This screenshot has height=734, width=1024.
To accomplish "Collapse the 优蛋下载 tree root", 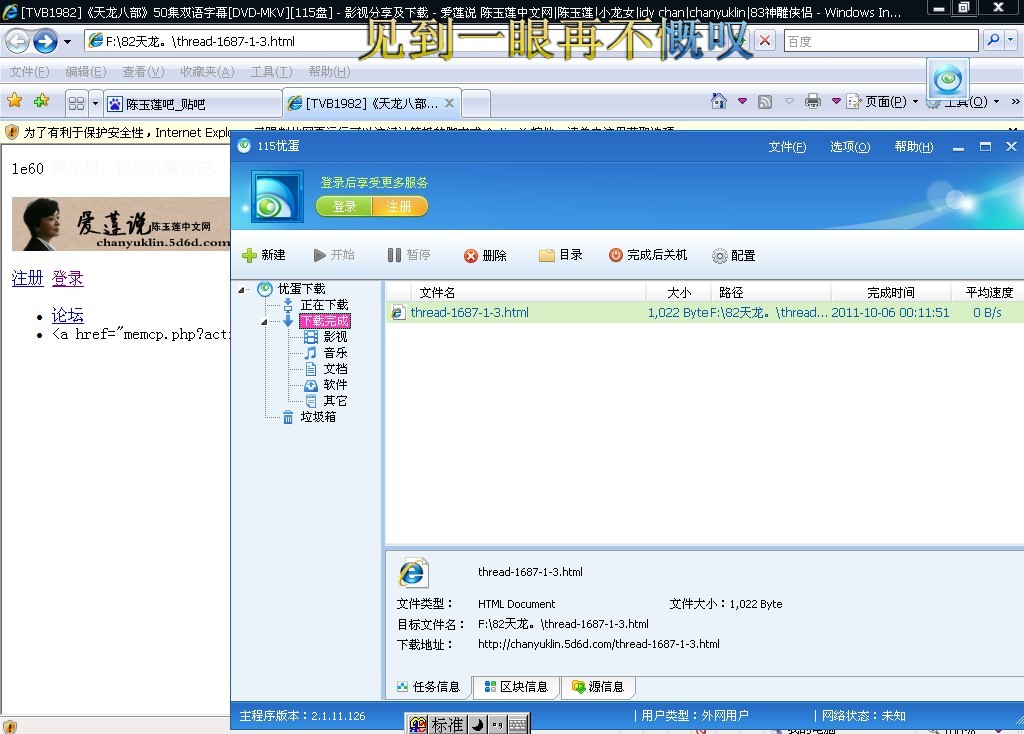I will [242, 289].
